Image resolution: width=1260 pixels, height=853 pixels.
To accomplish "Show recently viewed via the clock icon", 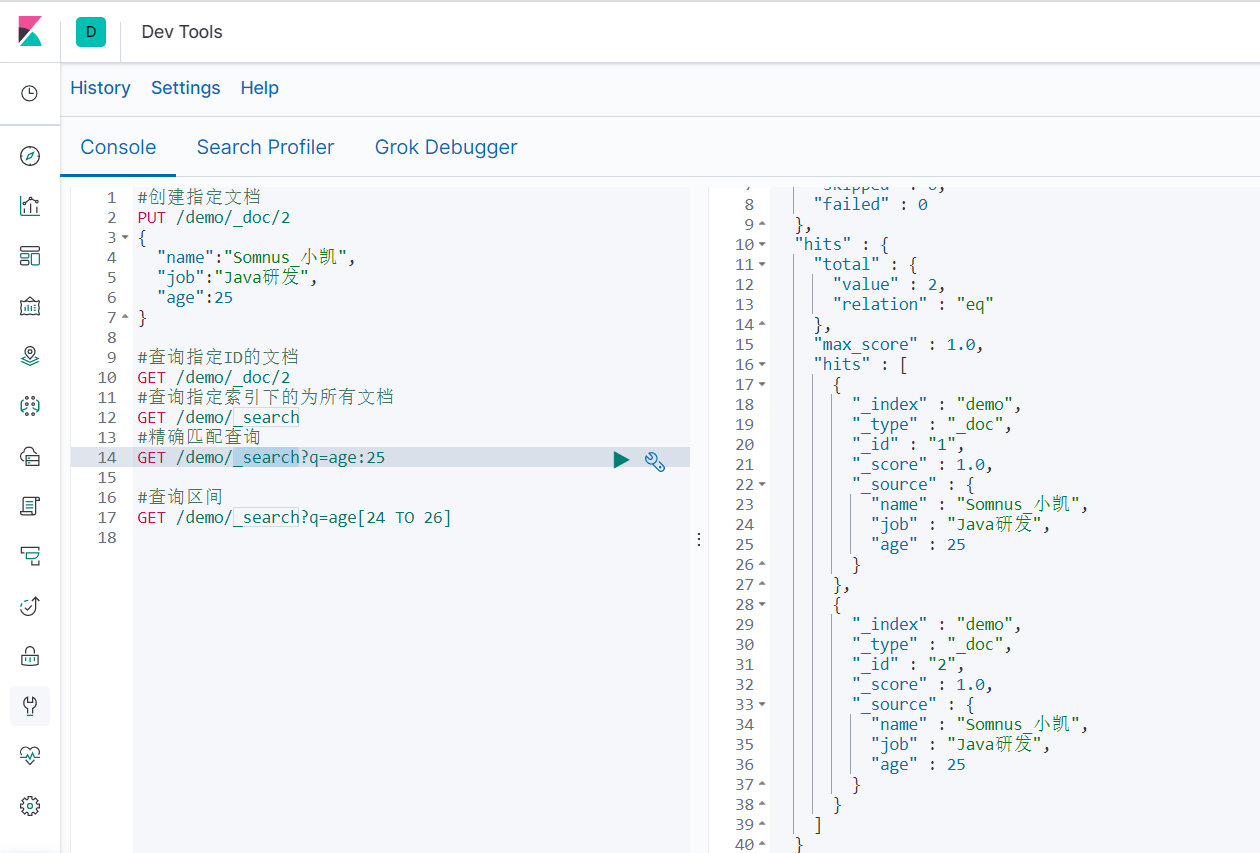I will tap(30, 94).
